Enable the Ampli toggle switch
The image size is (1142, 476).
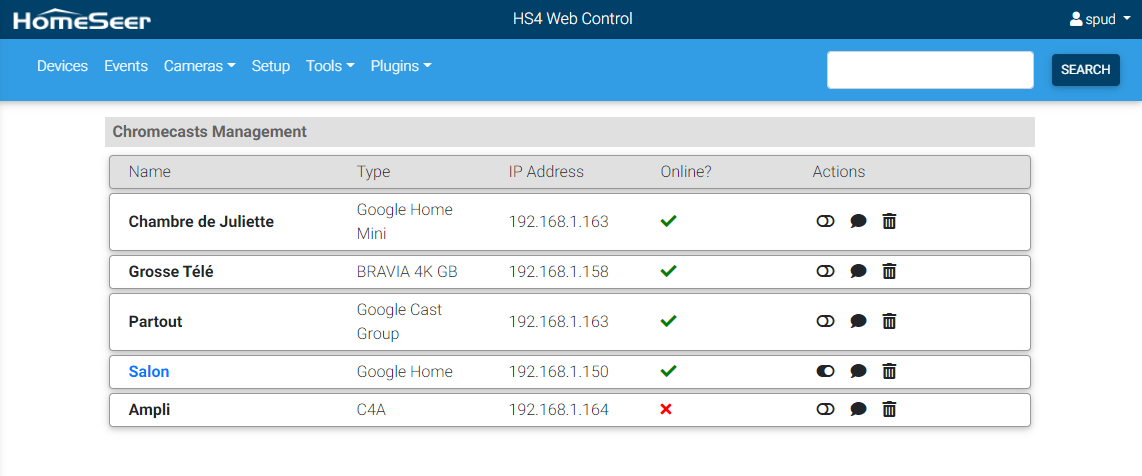tap(825, 410)
